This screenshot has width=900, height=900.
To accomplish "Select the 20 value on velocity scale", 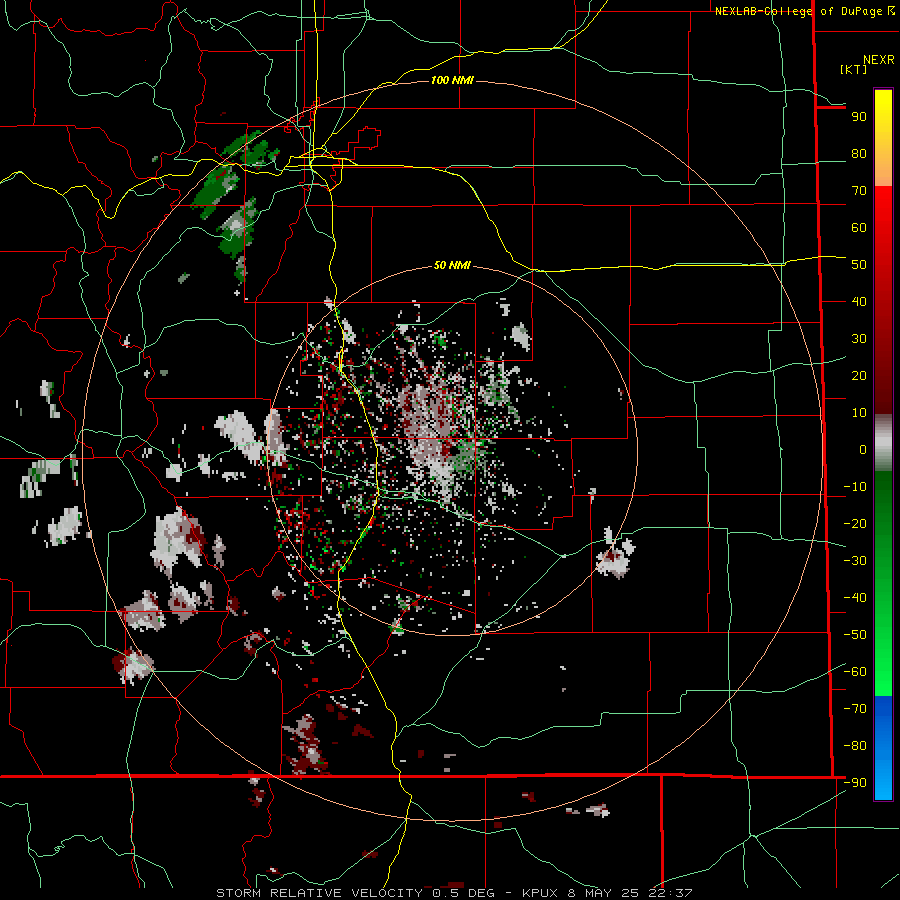I will (x=859, y=376).
